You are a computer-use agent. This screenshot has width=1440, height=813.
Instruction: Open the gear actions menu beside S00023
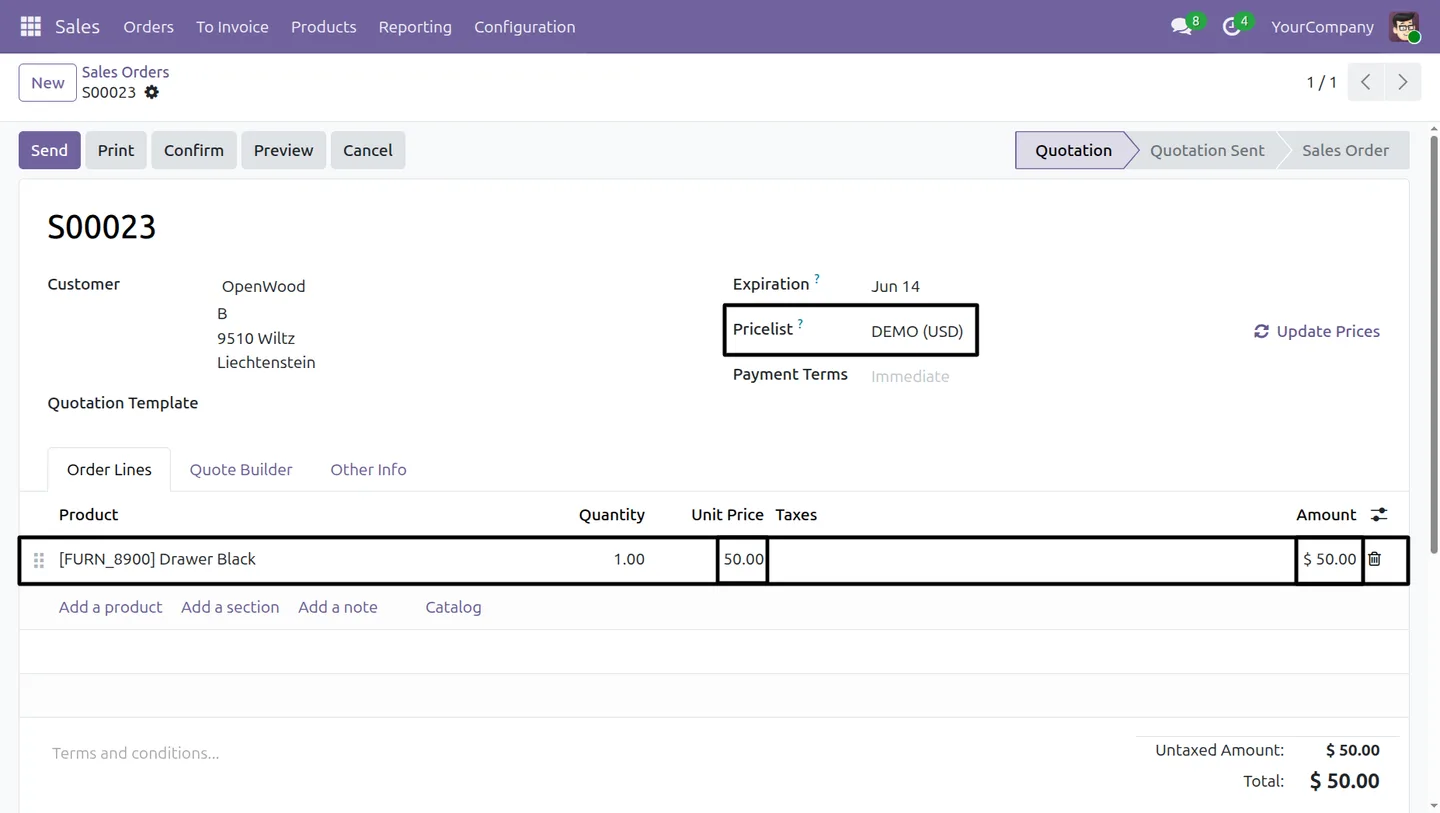pyautogui.click(x=152, y=92)
